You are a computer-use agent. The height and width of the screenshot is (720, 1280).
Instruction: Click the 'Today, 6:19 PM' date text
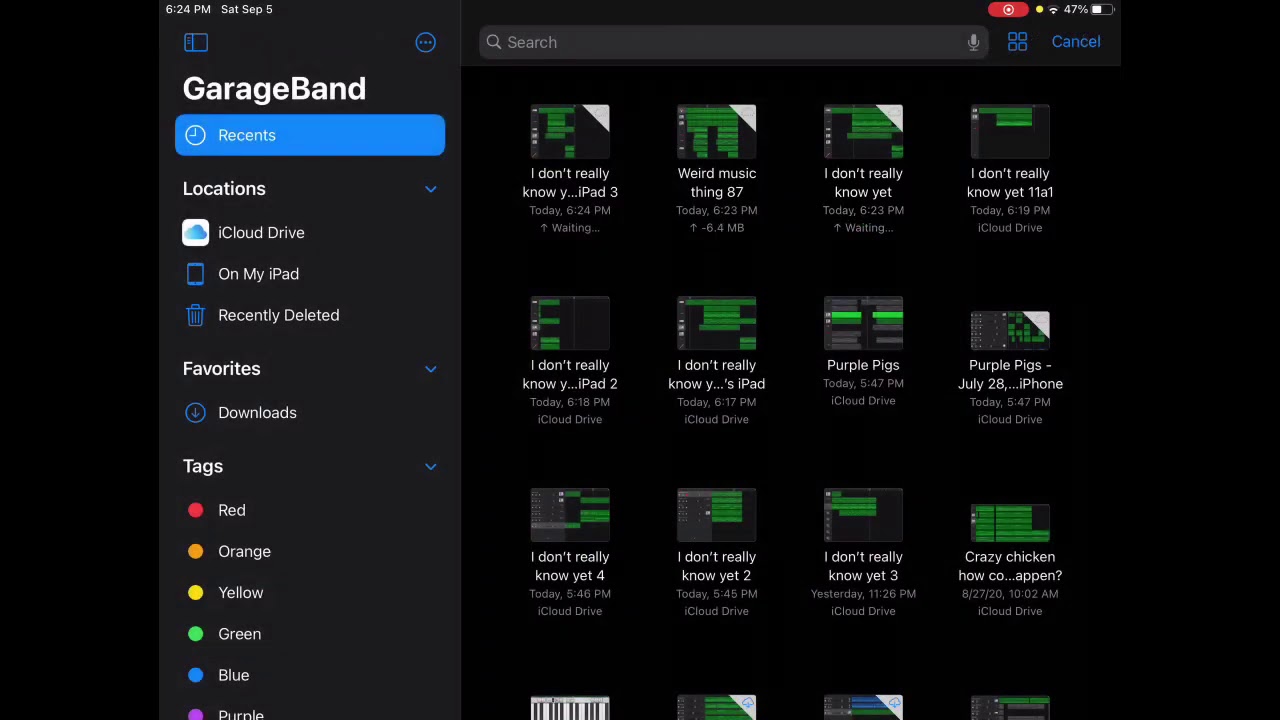tap(1010, 211)
